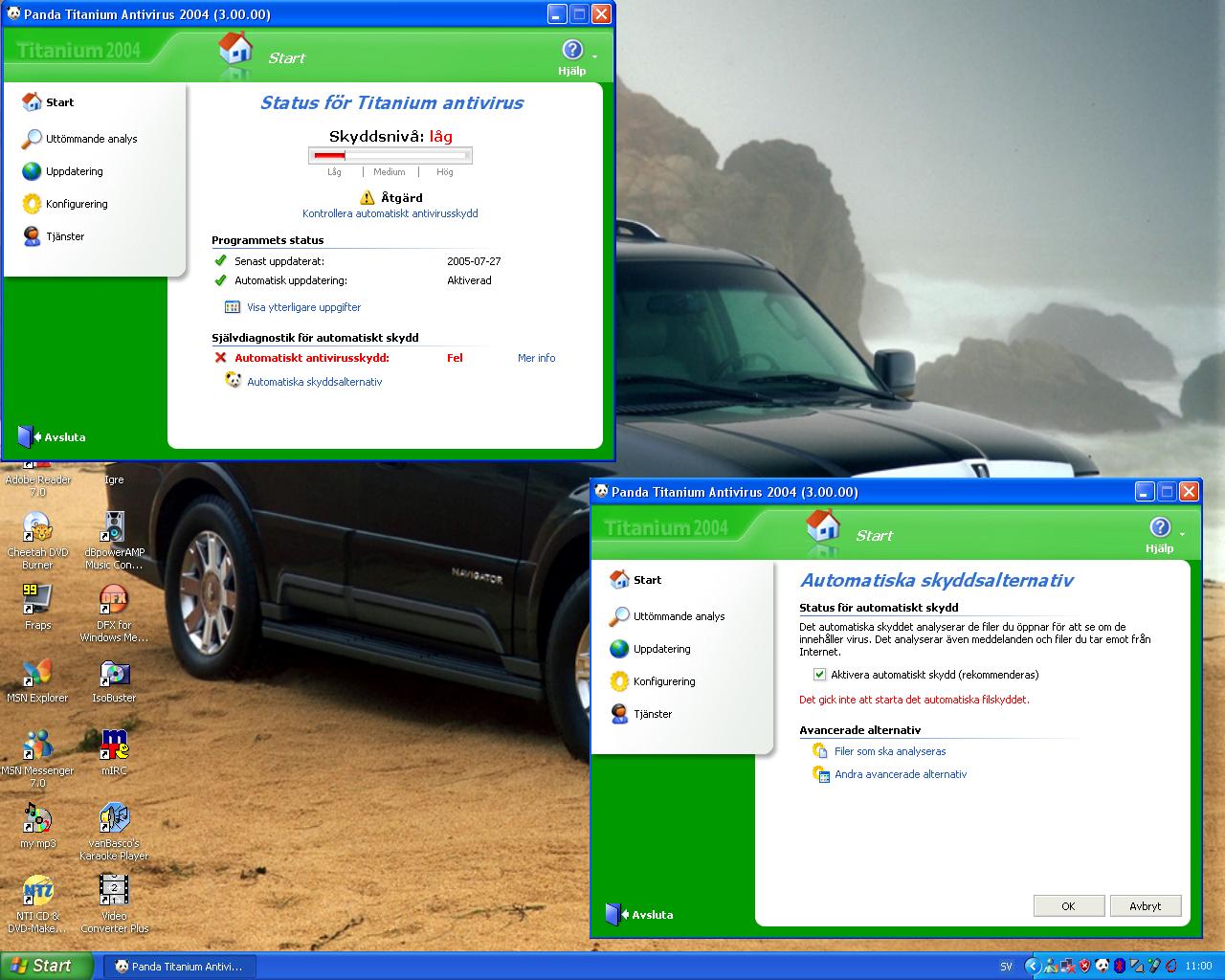This screenshot has width=1225, height=980.
Task: Click Hjälp question mark in skyddsalternativ window
Action: (x=1160, y=527)
